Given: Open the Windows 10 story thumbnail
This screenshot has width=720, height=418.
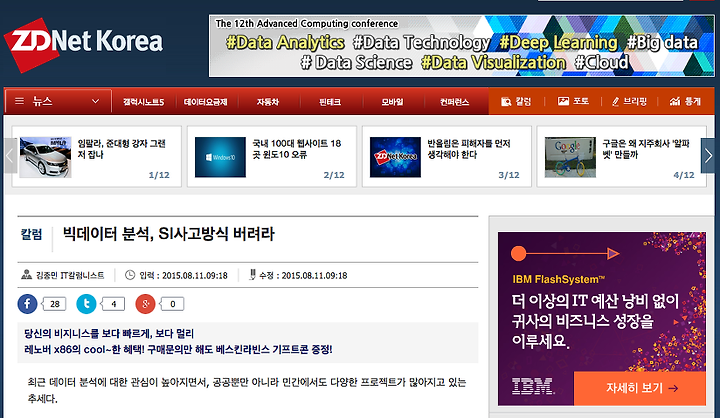Looking at the screenshot, I should pyautogui.click(x=220, y=157).
